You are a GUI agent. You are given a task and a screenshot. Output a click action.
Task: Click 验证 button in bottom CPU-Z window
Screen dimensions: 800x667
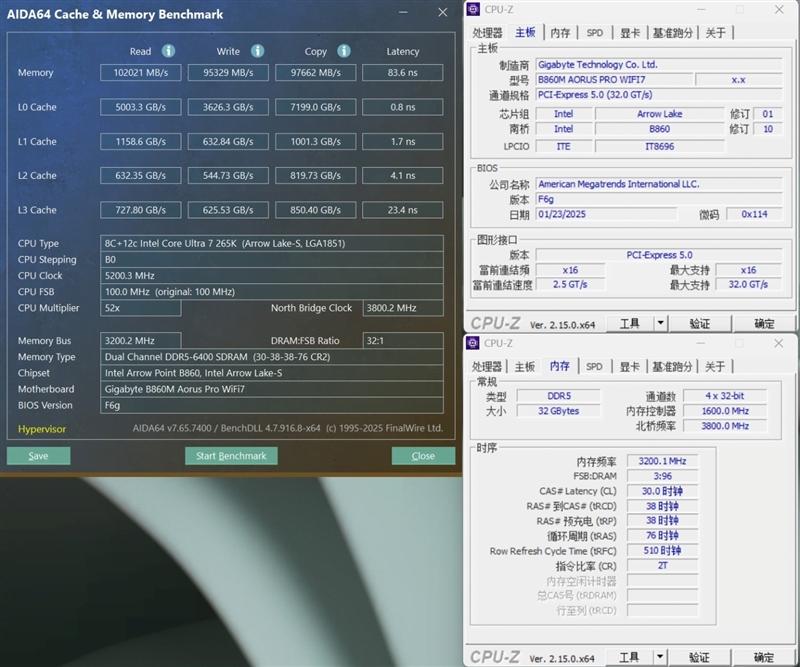point(699,657)
